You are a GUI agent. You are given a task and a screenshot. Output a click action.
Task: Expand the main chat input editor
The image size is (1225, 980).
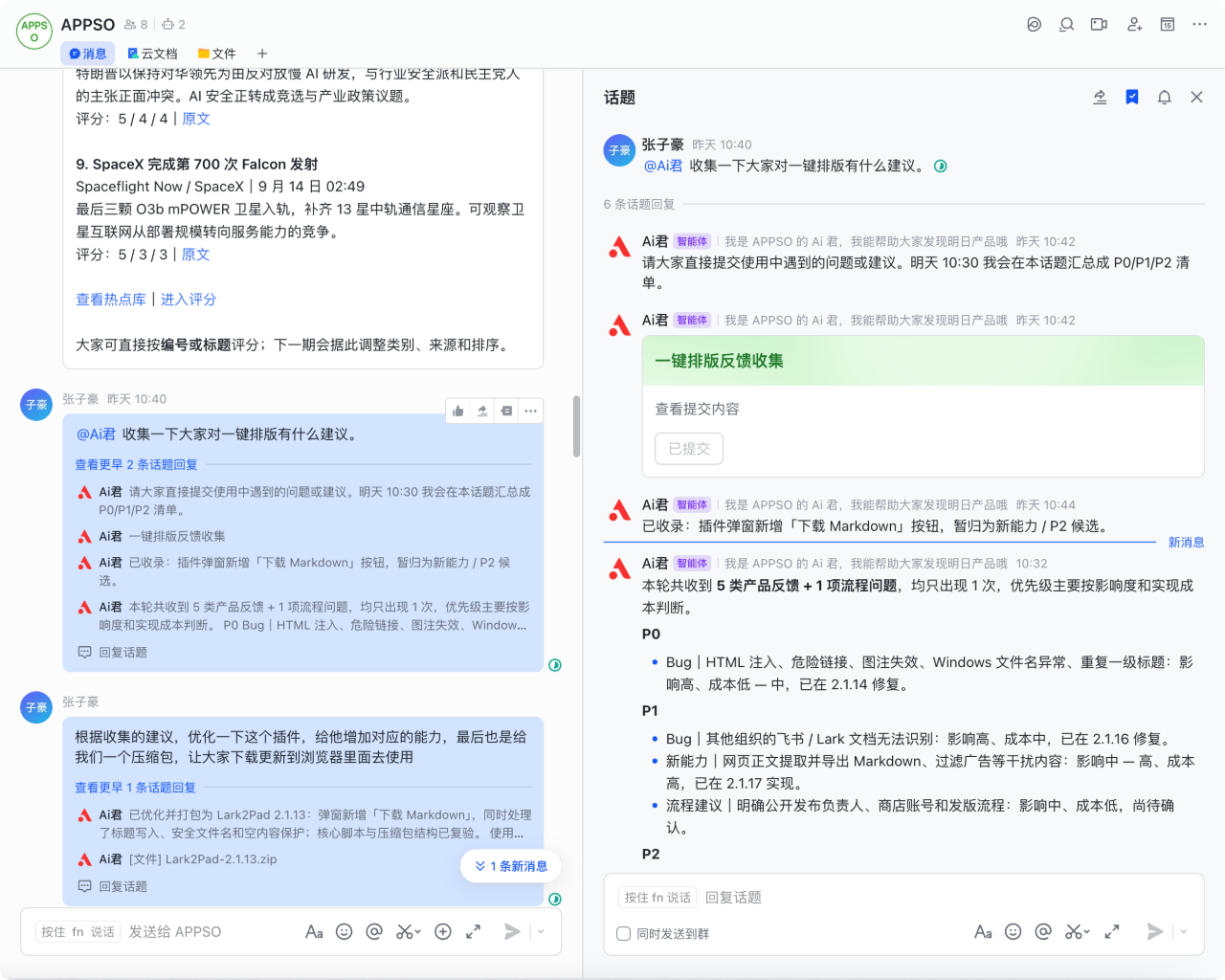473,931
